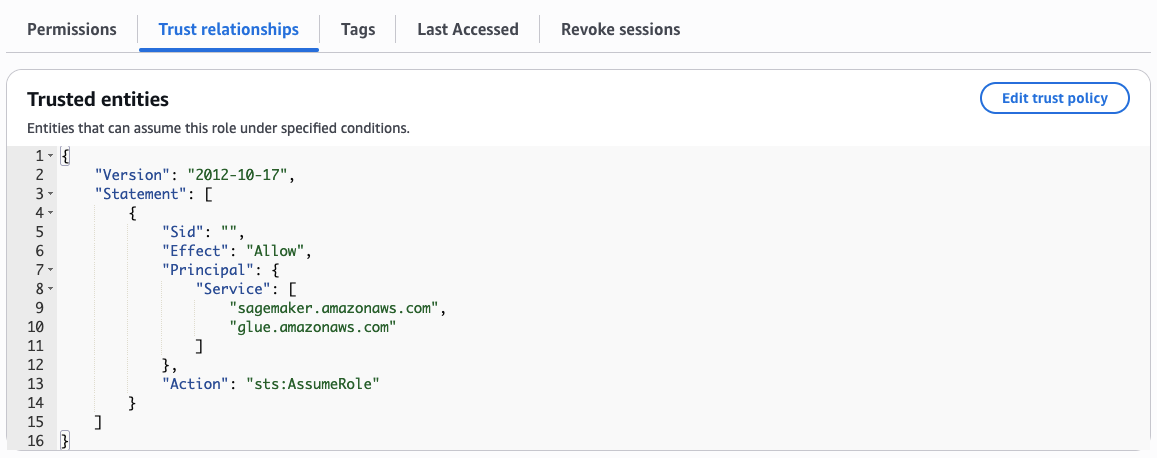Place cursor on glue.amazonaws.com entry
Image resolution: width=1157 pixels, height=458 pixels.
pyautogui.click(x=313, y=327)
